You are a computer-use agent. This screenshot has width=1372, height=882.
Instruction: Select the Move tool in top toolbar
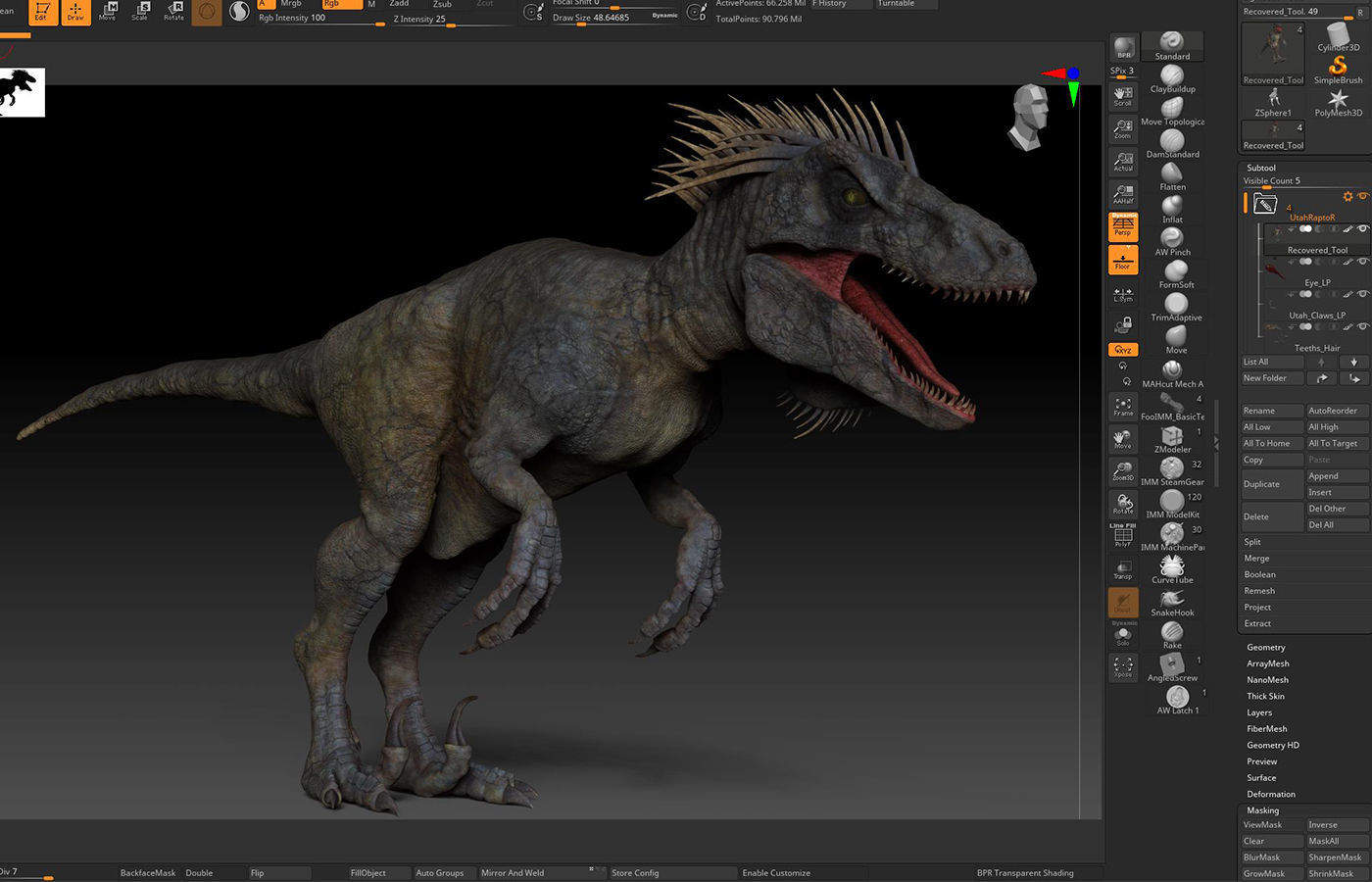108,11
